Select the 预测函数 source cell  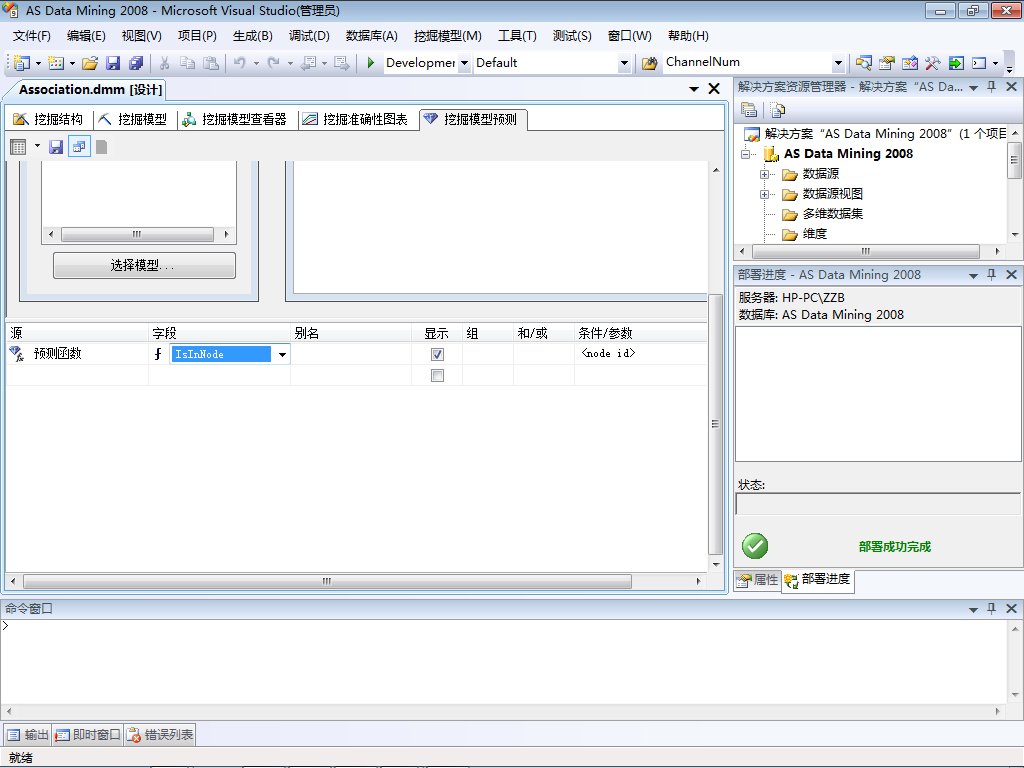click(77, 354)
